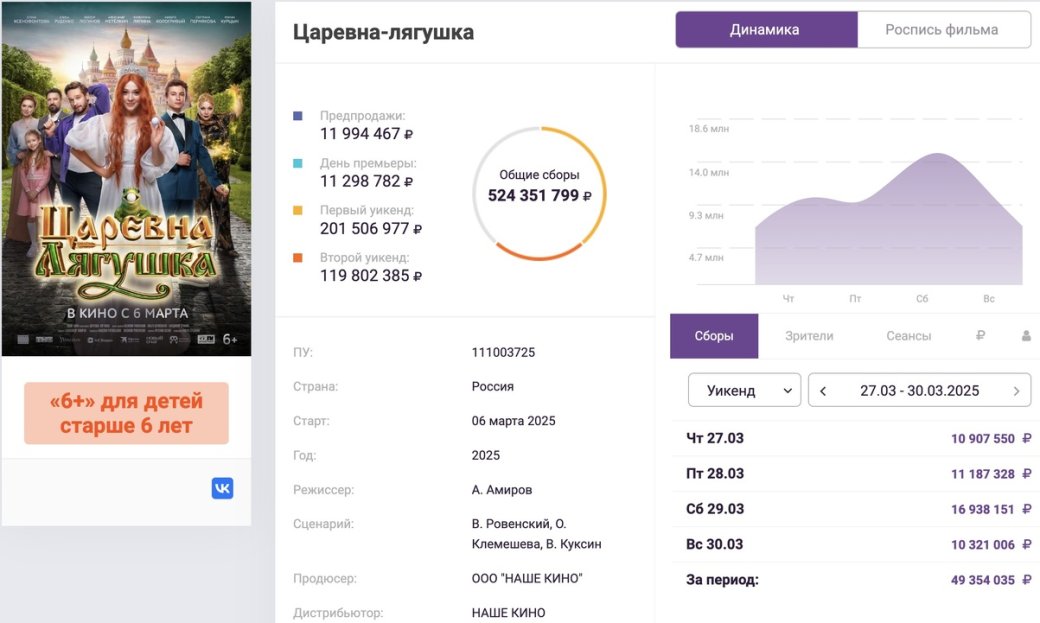Image resolution: width=1040 pixels, height=623 pixels.
Task: Click the total 524 351 799 value
Action: point(539,196)
